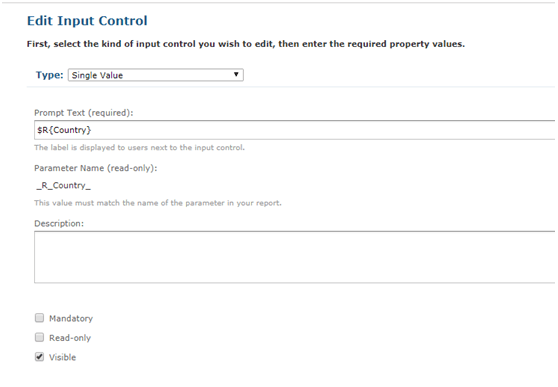Click the instruction sentence starting with "First, select"
This screenshot has height=387, width=558.
coord(246,44)
